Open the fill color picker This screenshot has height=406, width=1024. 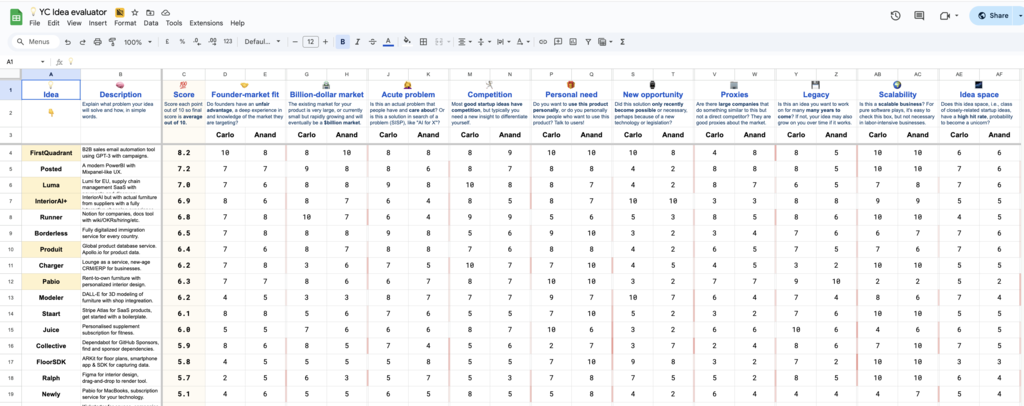407,42
